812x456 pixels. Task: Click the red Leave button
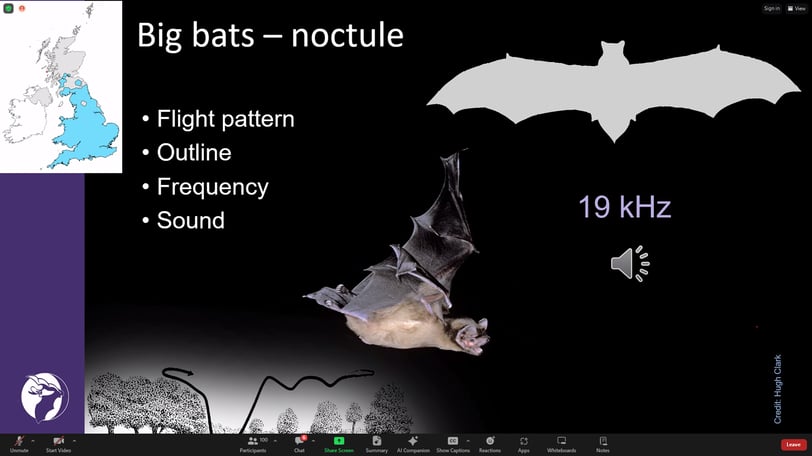(x=793, y=444)
